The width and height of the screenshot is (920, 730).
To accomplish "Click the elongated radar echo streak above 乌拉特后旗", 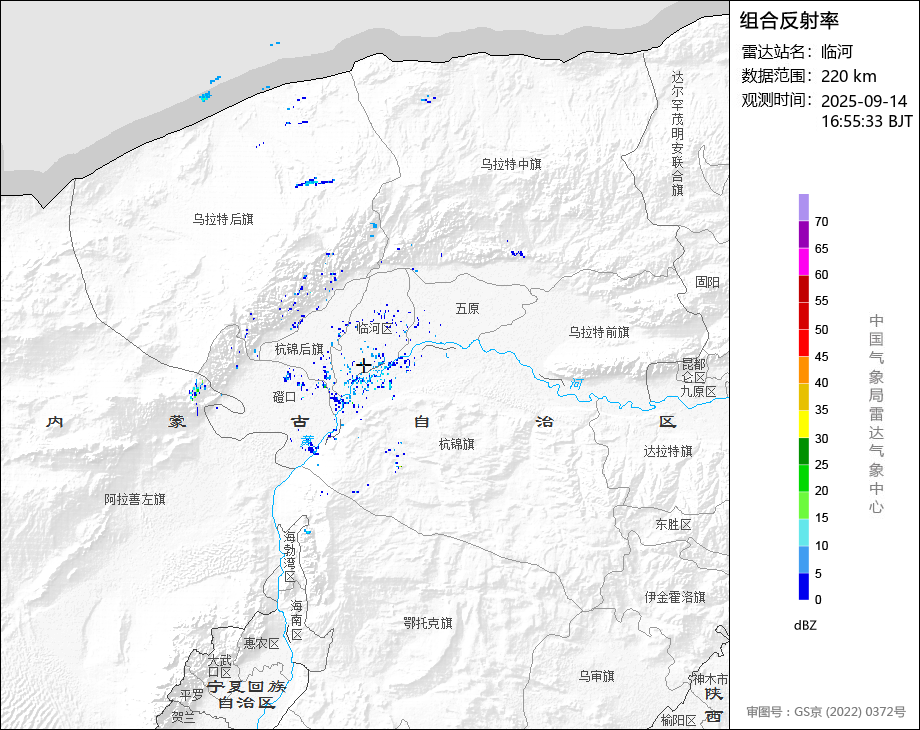I will (314, 182).
